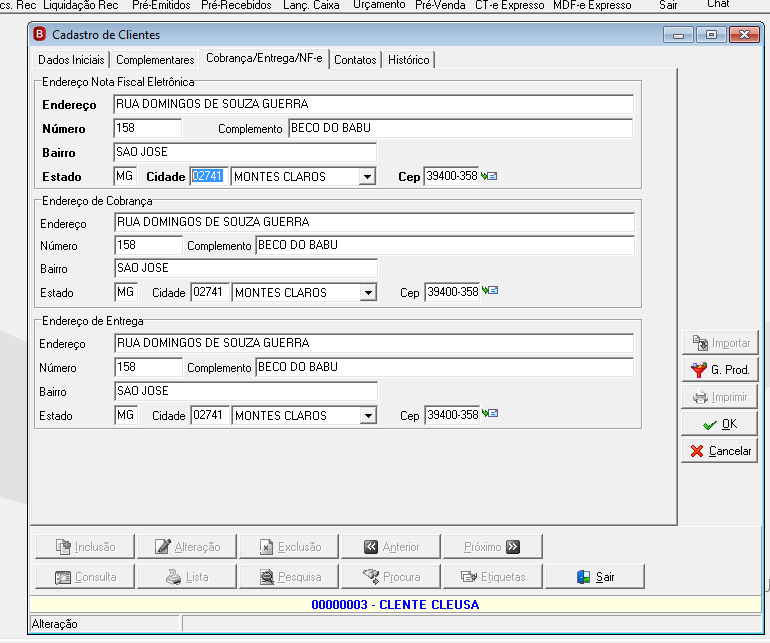This screenshot has height=643, width=770.
Task: Click CEP lookup icon in Nota Fiscal address
Action: (489, 176)
